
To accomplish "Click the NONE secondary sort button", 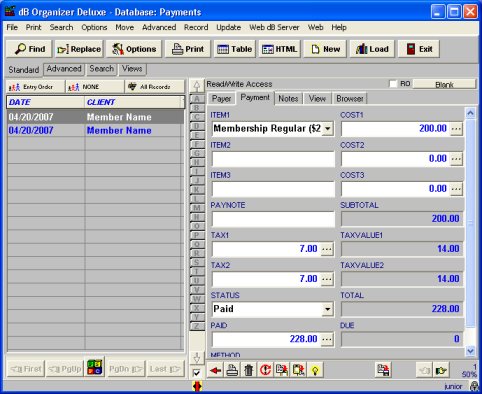I will coord(95,87).
